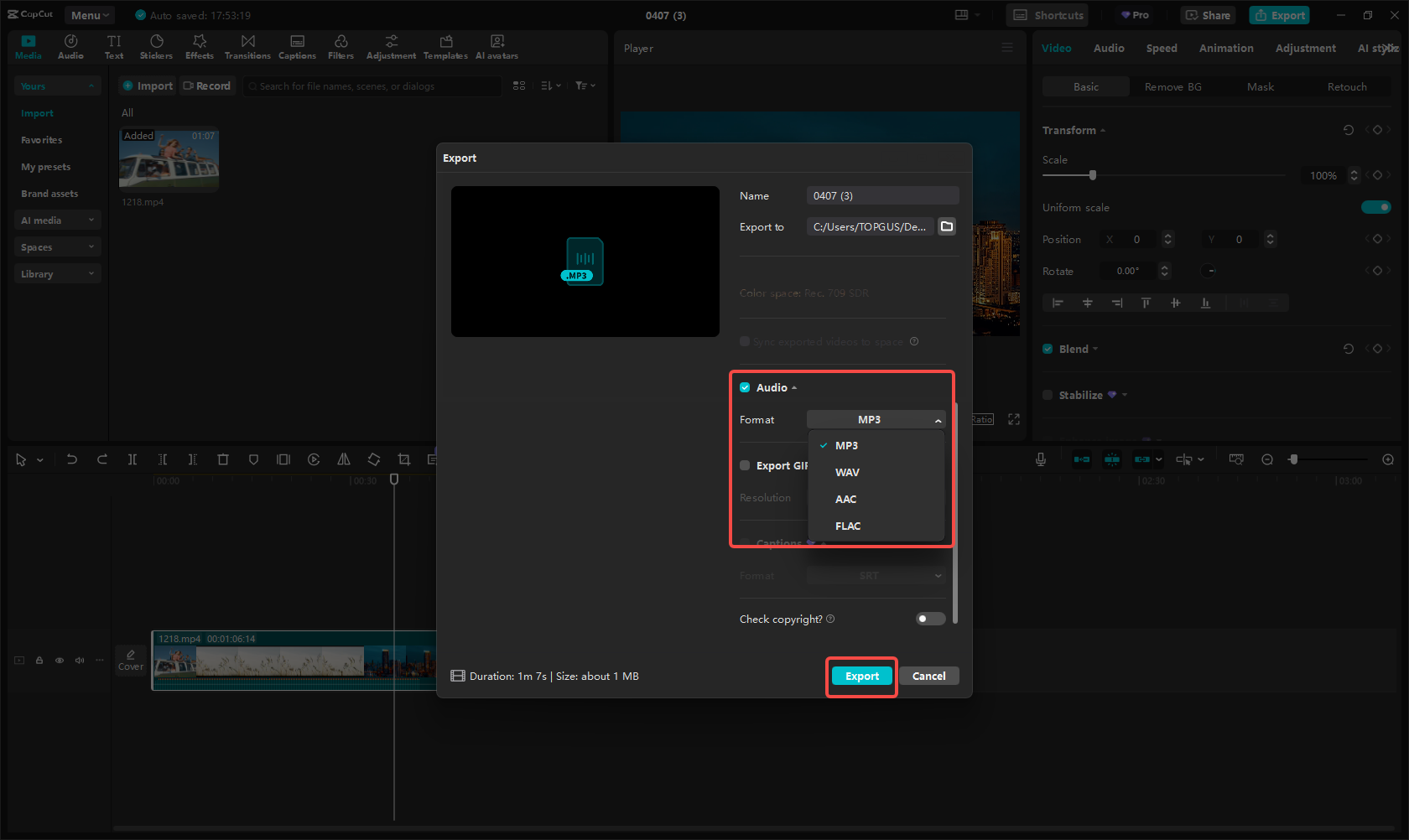Enable the Export GIF checkbox

coord(745,465)
